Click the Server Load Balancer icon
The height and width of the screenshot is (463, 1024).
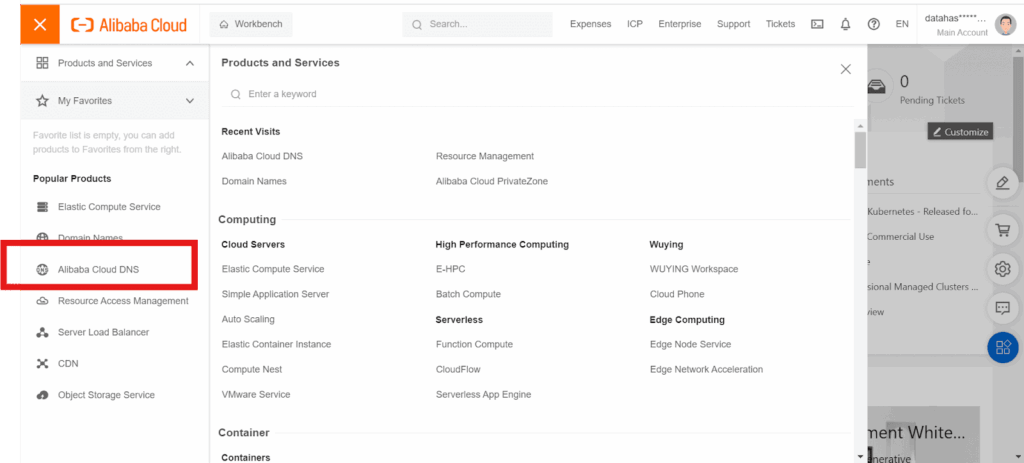(x=42, y=332)
